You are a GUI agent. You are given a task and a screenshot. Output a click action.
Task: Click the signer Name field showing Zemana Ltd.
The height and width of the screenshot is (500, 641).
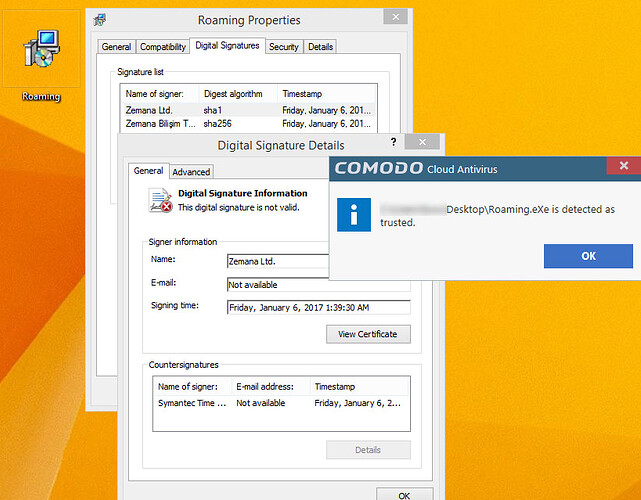click(x=278, y=261)
